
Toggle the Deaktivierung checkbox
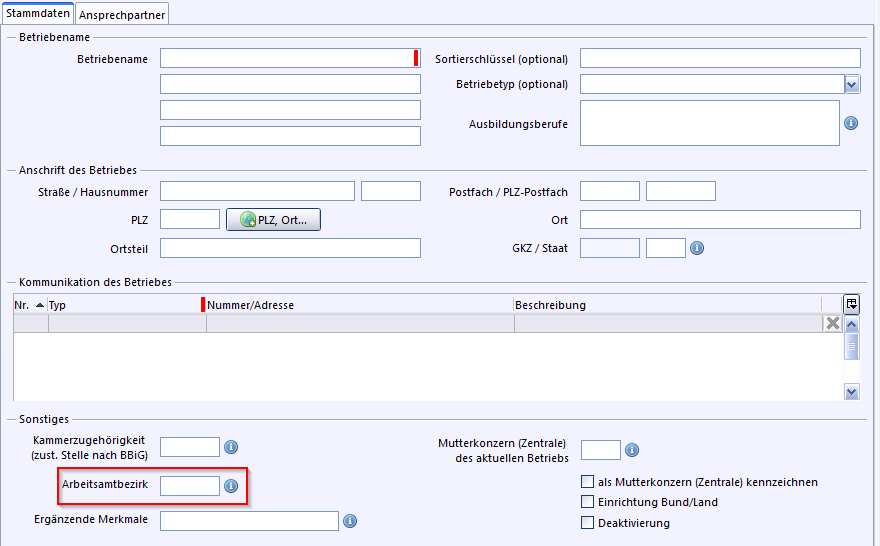pyautogui.click(x=588, y=523)
